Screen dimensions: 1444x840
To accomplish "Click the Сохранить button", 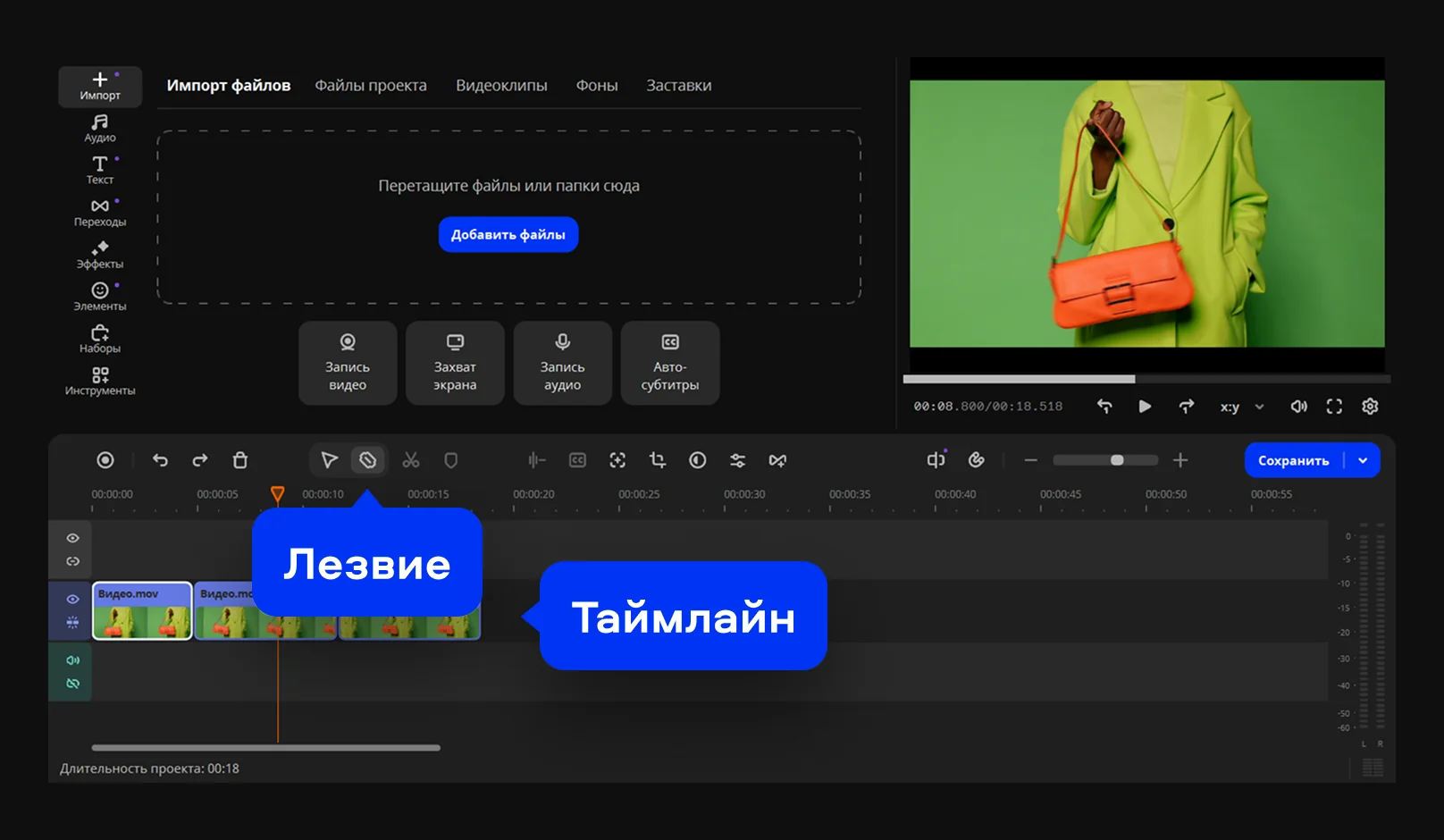I will coord(1293,460).
